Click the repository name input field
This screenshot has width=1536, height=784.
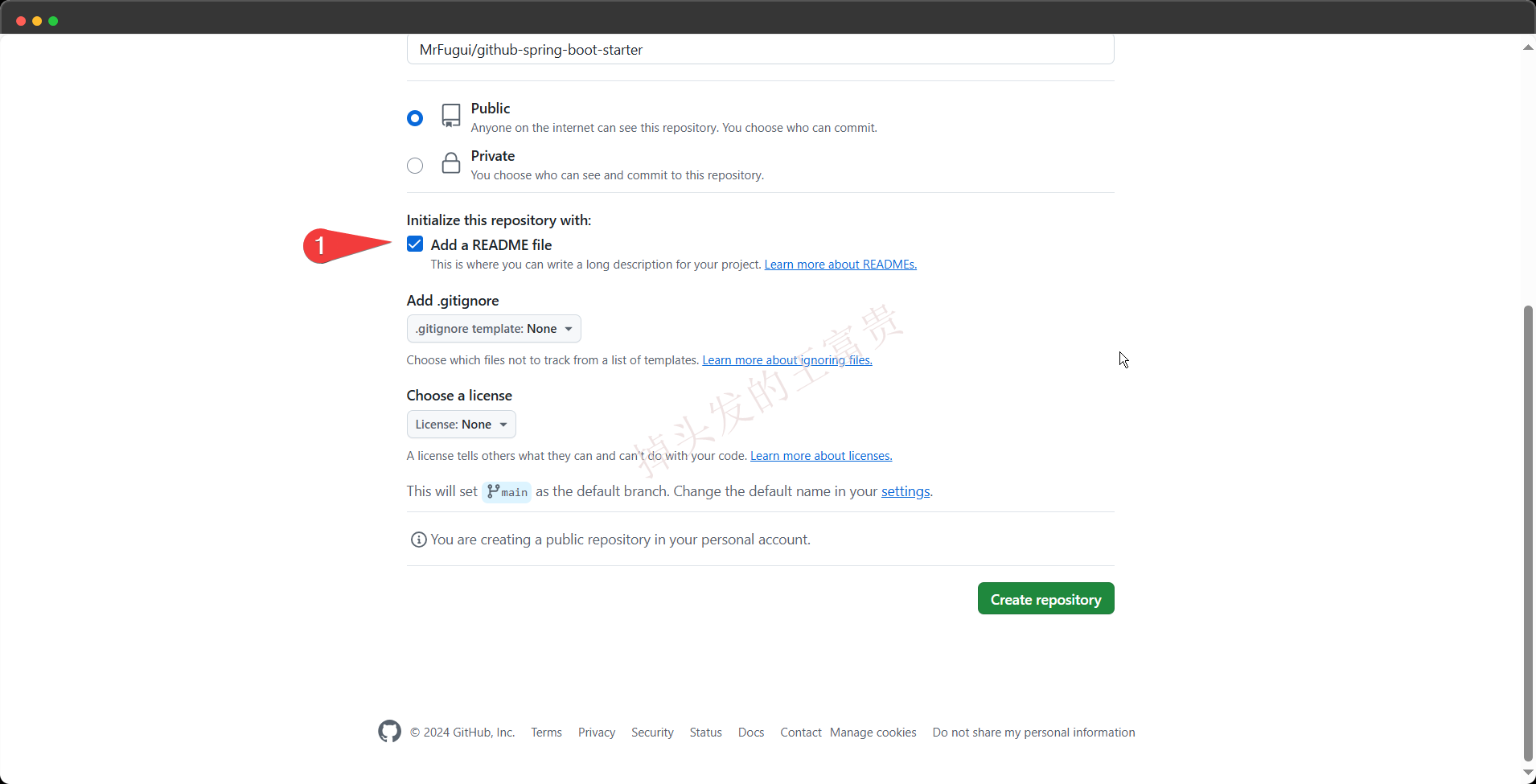(760, 49)
